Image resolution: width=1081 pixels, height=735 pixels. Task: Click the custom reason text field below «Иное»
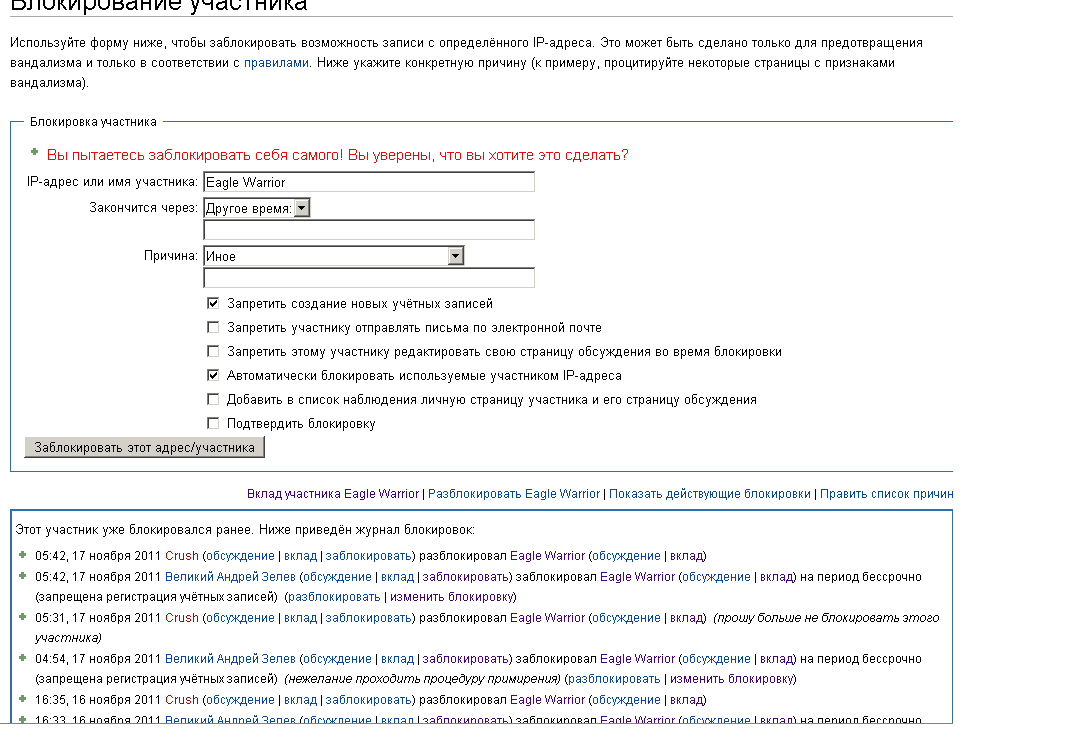[x=369, y=278]
